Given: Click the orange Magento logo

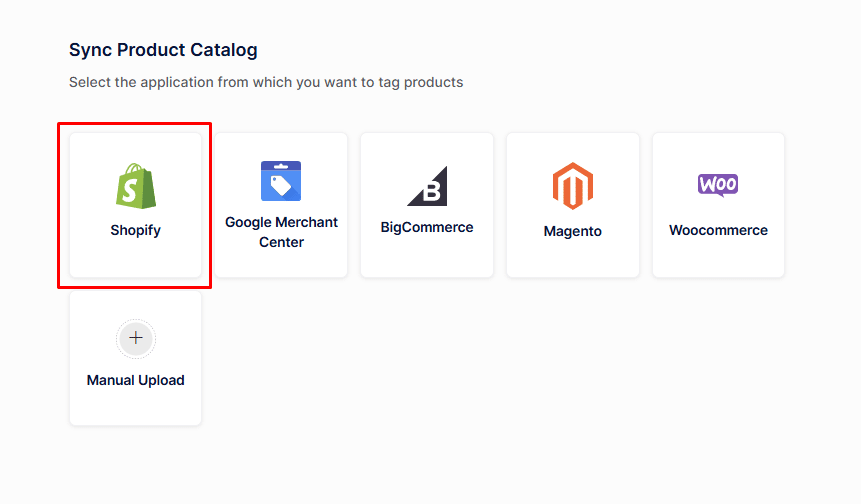Looking at the screenshot, I should pyautogui.click(x=573, y=186).
